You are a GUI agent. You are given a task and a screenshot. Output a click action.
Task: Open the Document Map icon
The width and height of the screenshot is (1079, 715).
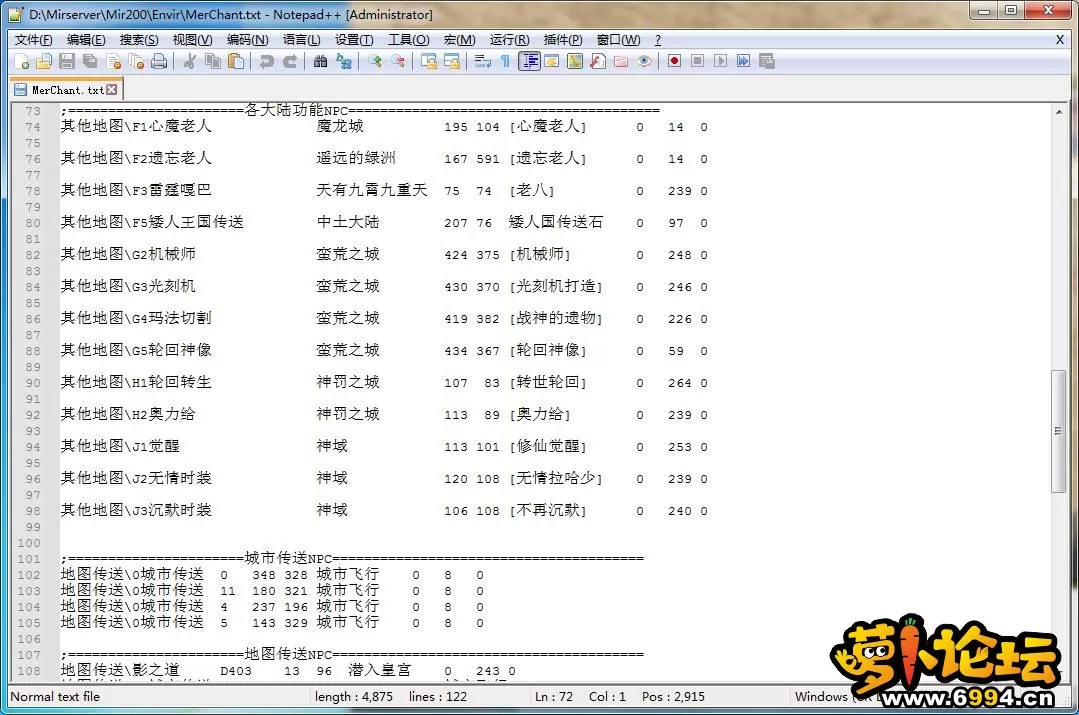[575, 61]
